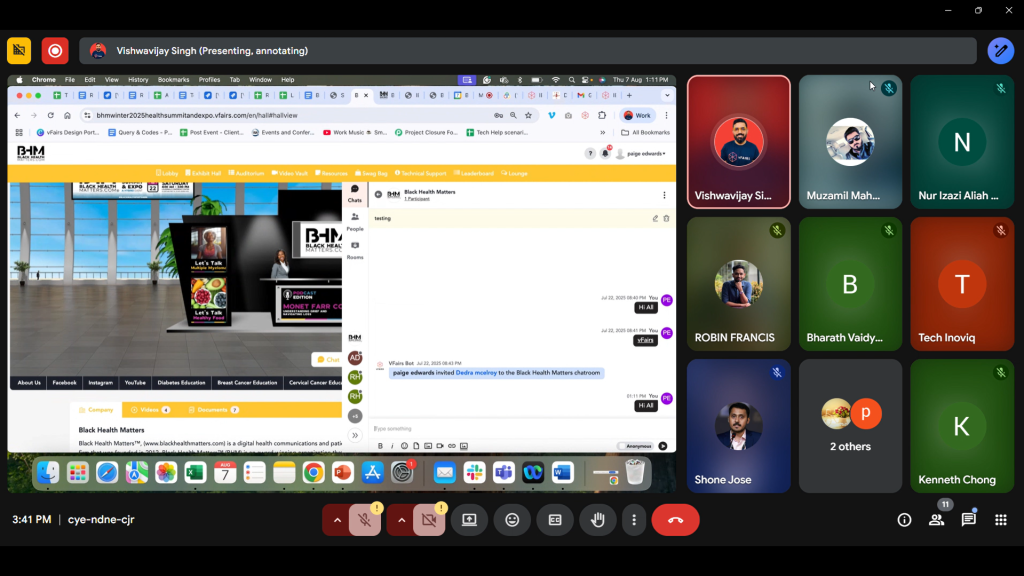Start presenting your screen
This screenshot has width=1024, height=576.
tap(470, 520)
